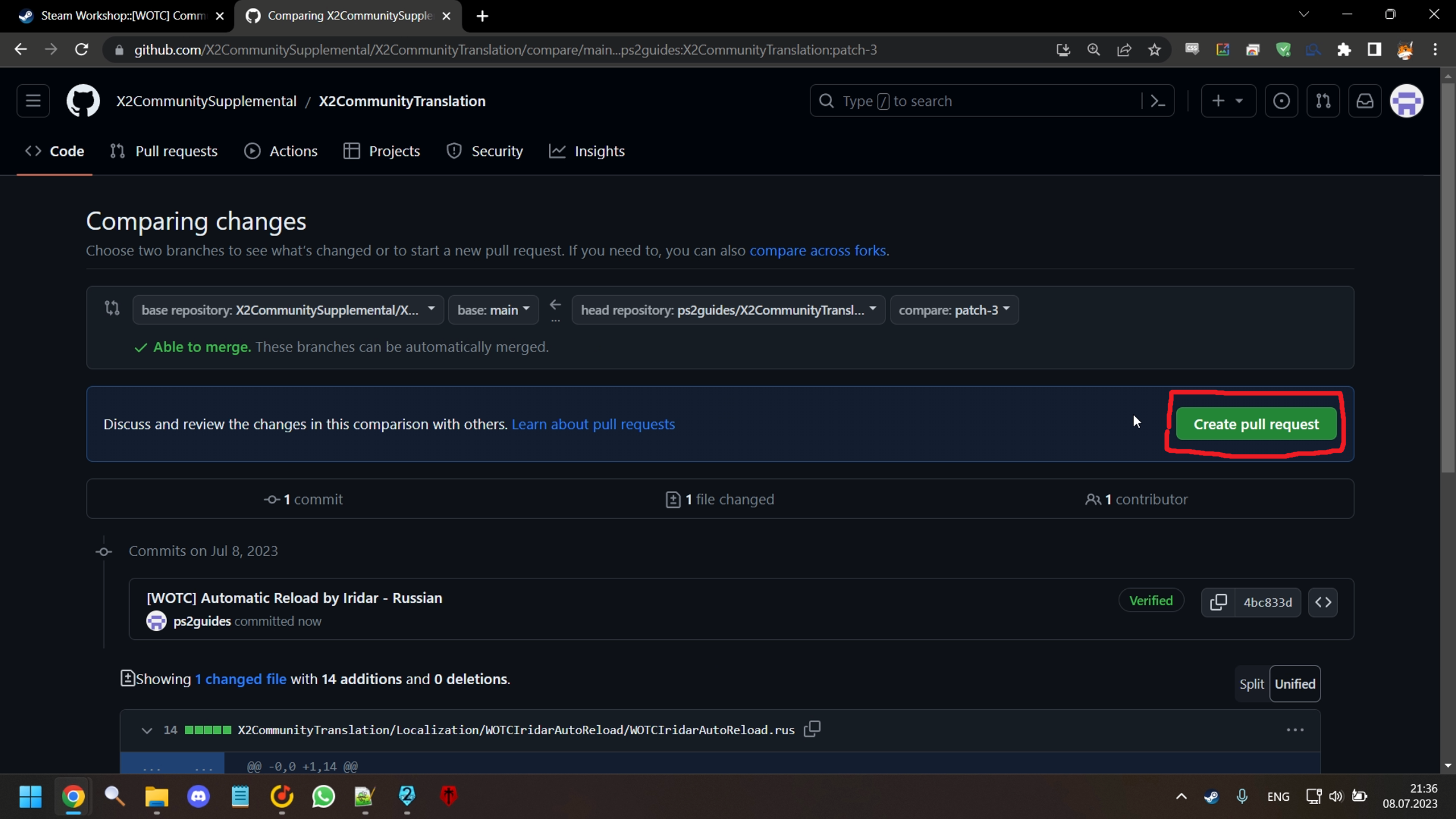Viewport: 1456px width, 819px height.
Task: Open the GitHub homepage via Octocat logo
Action: [x=83, y=101]
